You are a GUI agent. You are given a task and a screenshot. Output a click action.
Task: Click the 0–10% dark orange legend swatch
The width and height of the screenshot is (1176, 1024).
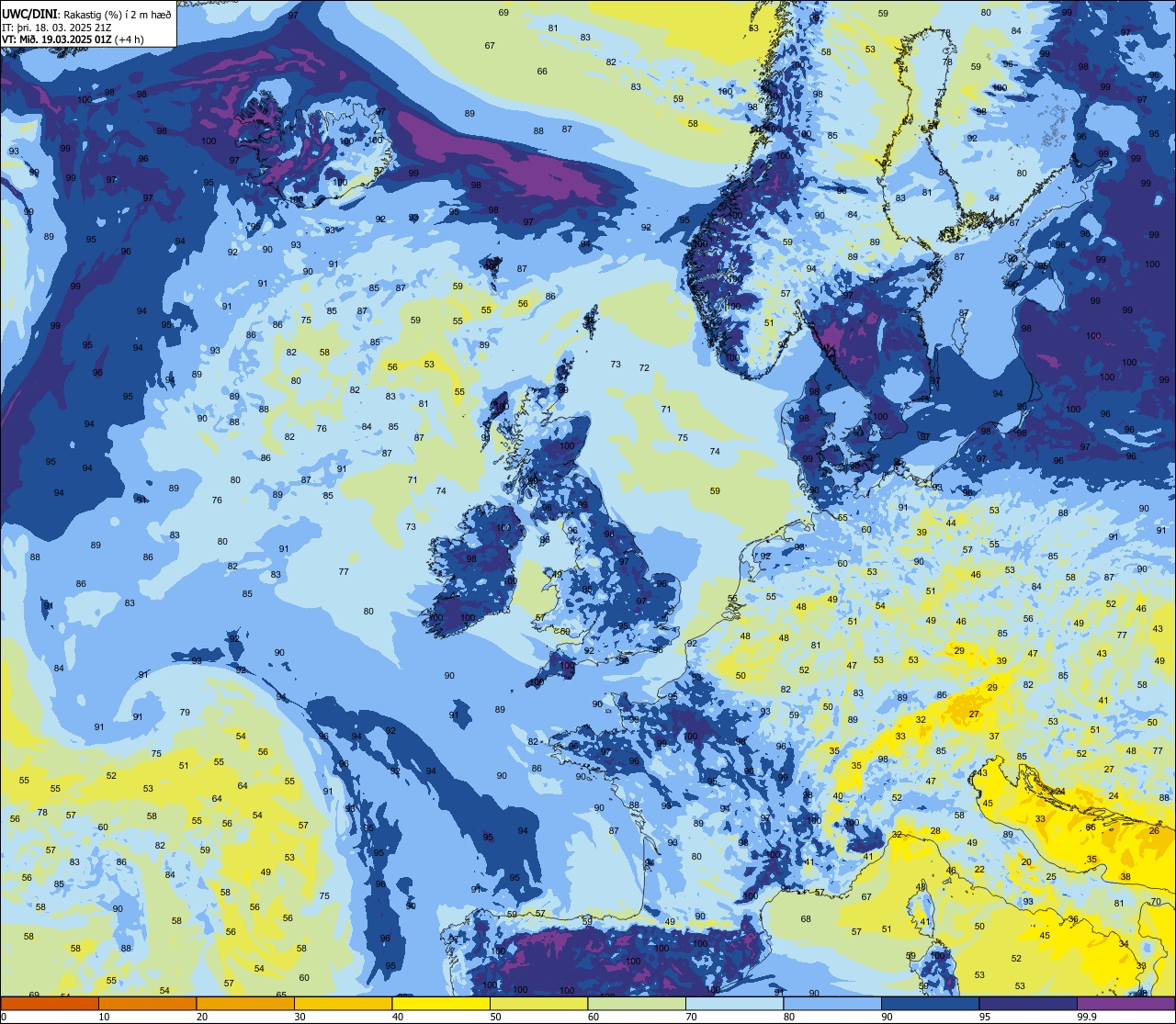(x=50, y=1003)
